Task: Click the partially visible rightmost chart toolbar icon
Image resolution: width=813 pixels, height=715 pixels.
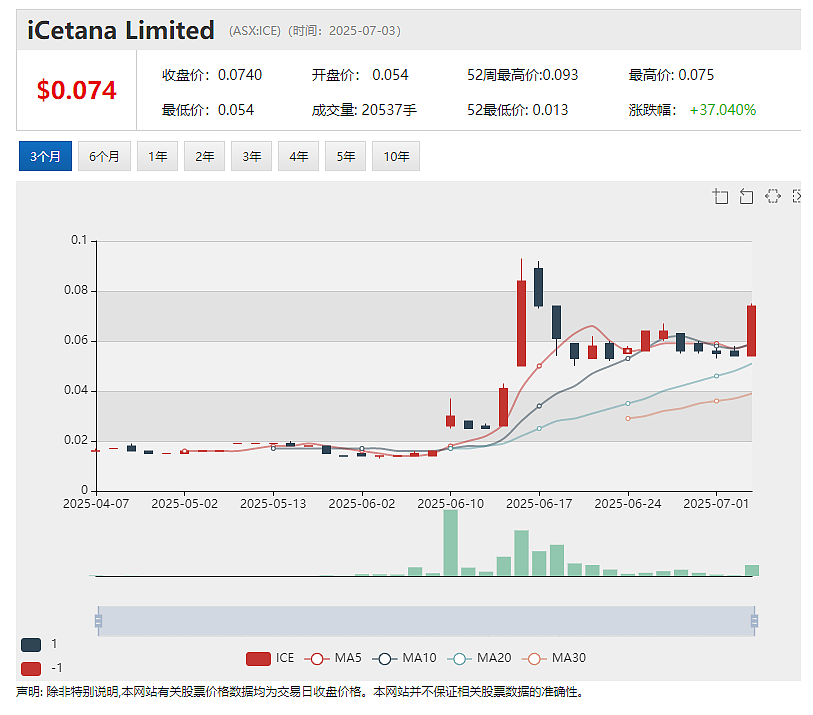Action: coord(797,196)
